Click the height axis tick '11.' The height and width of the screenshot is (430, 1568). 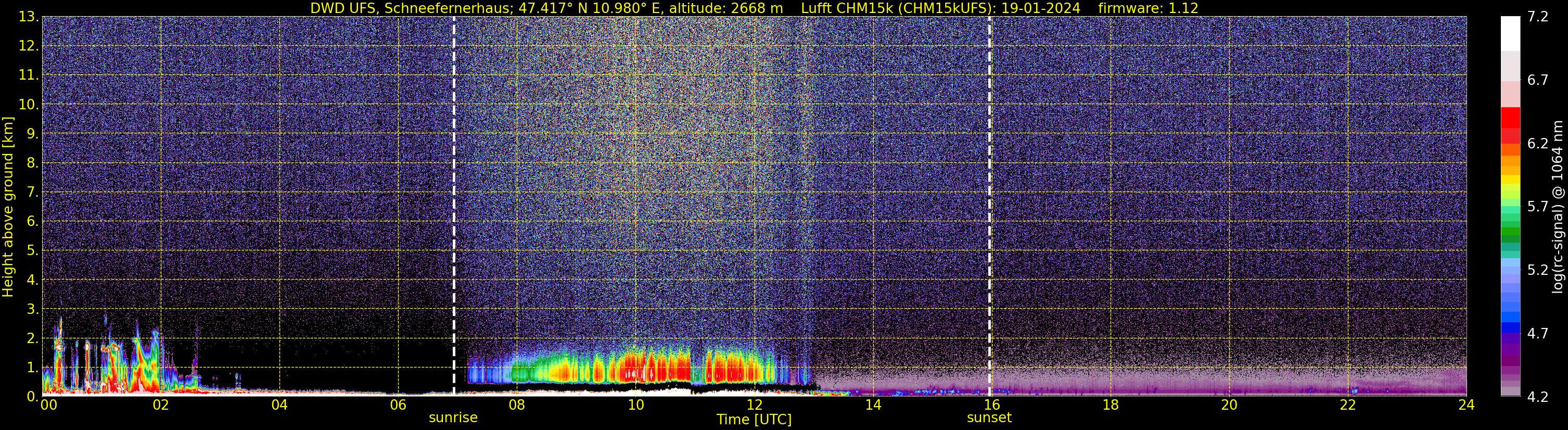29,75
